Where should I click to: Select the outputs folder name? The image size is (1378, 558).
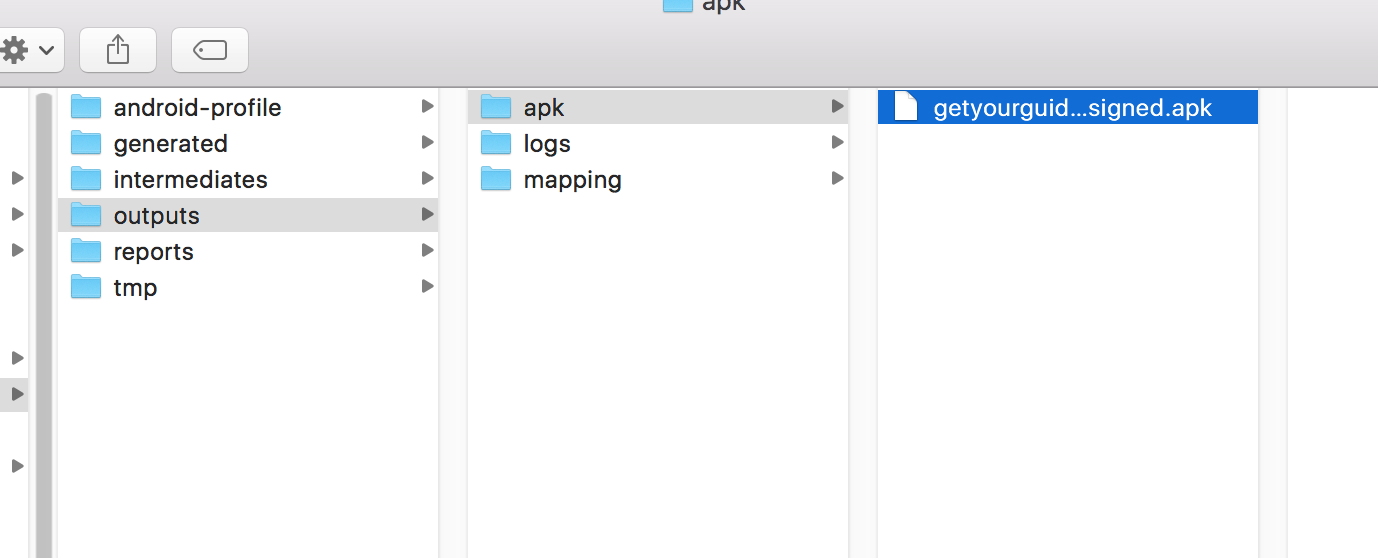pos(156,216)
